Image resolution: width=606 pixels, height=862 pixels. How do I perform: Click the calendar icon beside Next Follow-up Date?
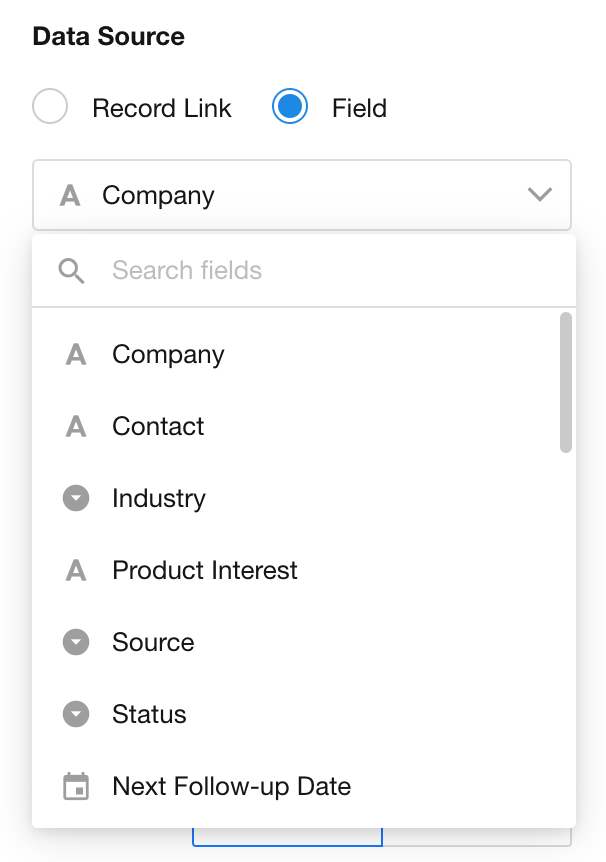tap(76, 787)
